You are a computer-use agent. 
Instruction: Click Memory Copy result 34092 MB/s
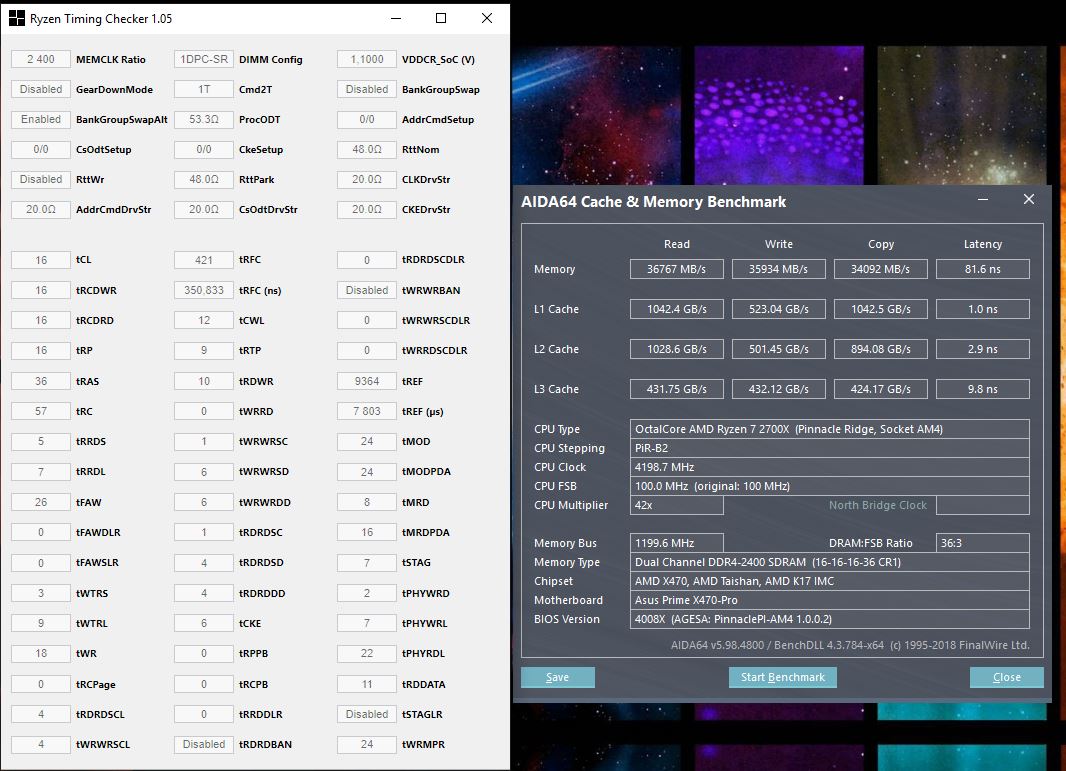coord(880,269)
